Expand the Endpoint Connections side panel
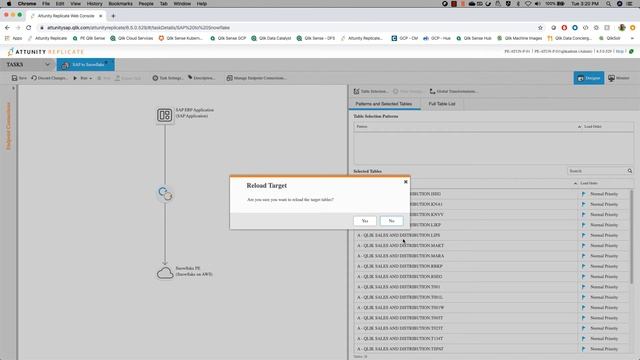The image size is (640, 360). [8, 126]
